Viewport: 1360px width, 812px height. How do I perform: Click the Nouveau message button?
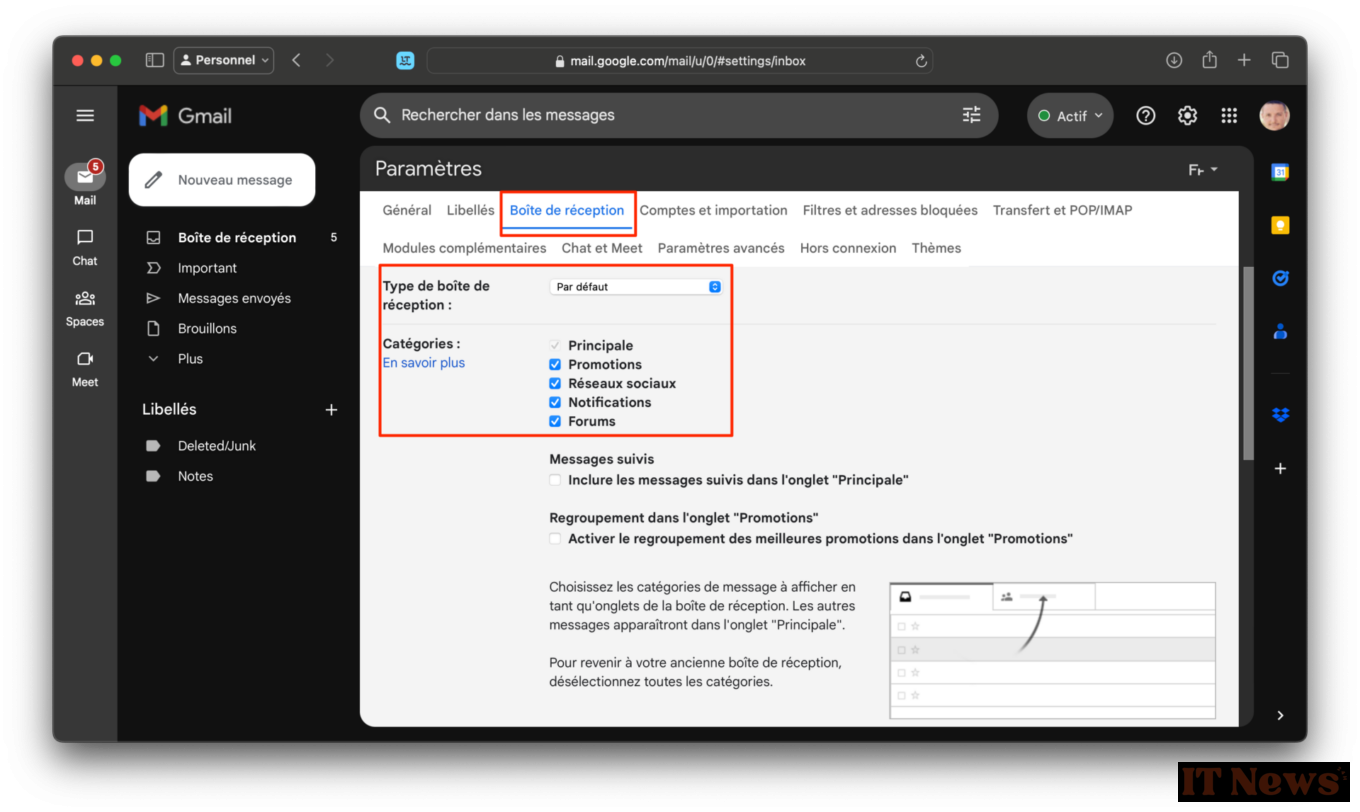point(222,180)
